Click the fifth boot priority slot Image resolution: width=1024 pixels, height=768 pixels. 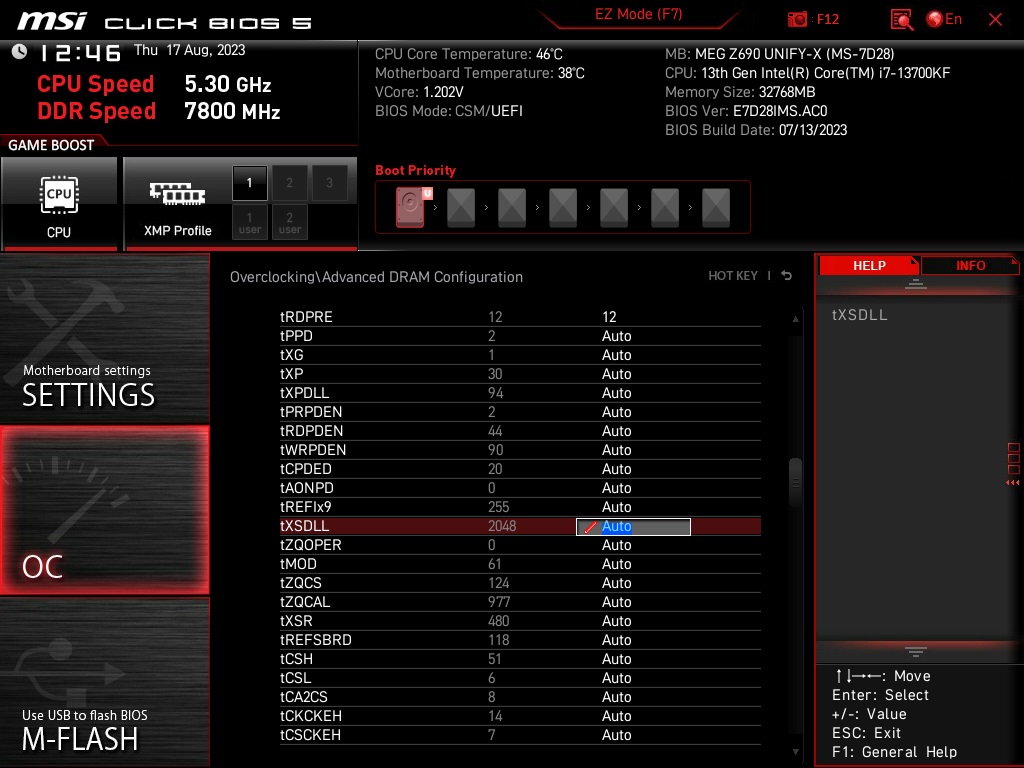pos(614,208)
